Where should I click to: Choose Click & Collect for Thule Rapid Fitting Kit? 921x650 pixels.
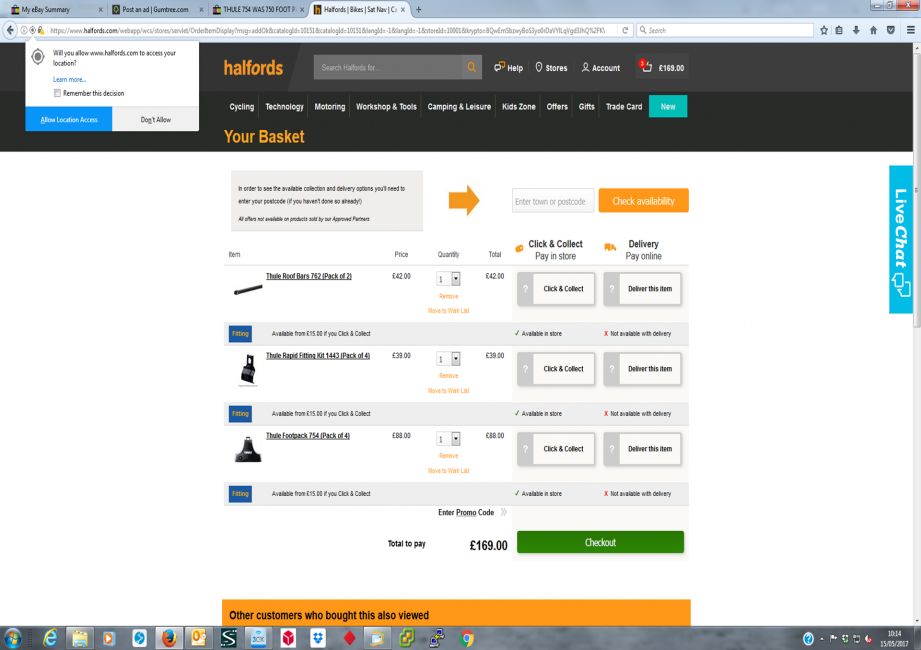pyautogui.click(x=556, y=369)
